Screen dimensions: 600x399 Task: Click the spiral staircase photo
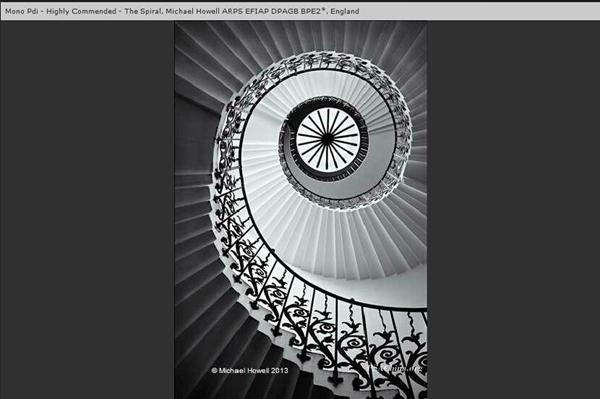click(301, 210)
